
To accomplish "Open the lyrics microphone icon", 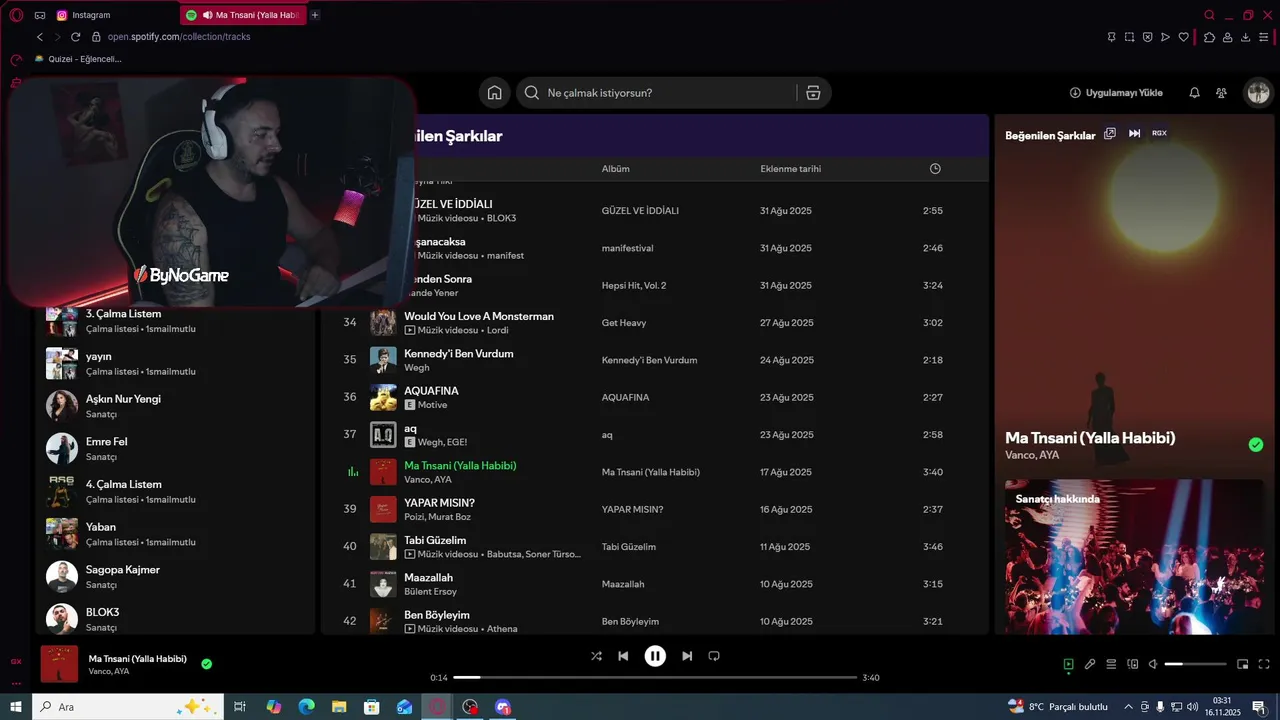I will (1090, 664).
